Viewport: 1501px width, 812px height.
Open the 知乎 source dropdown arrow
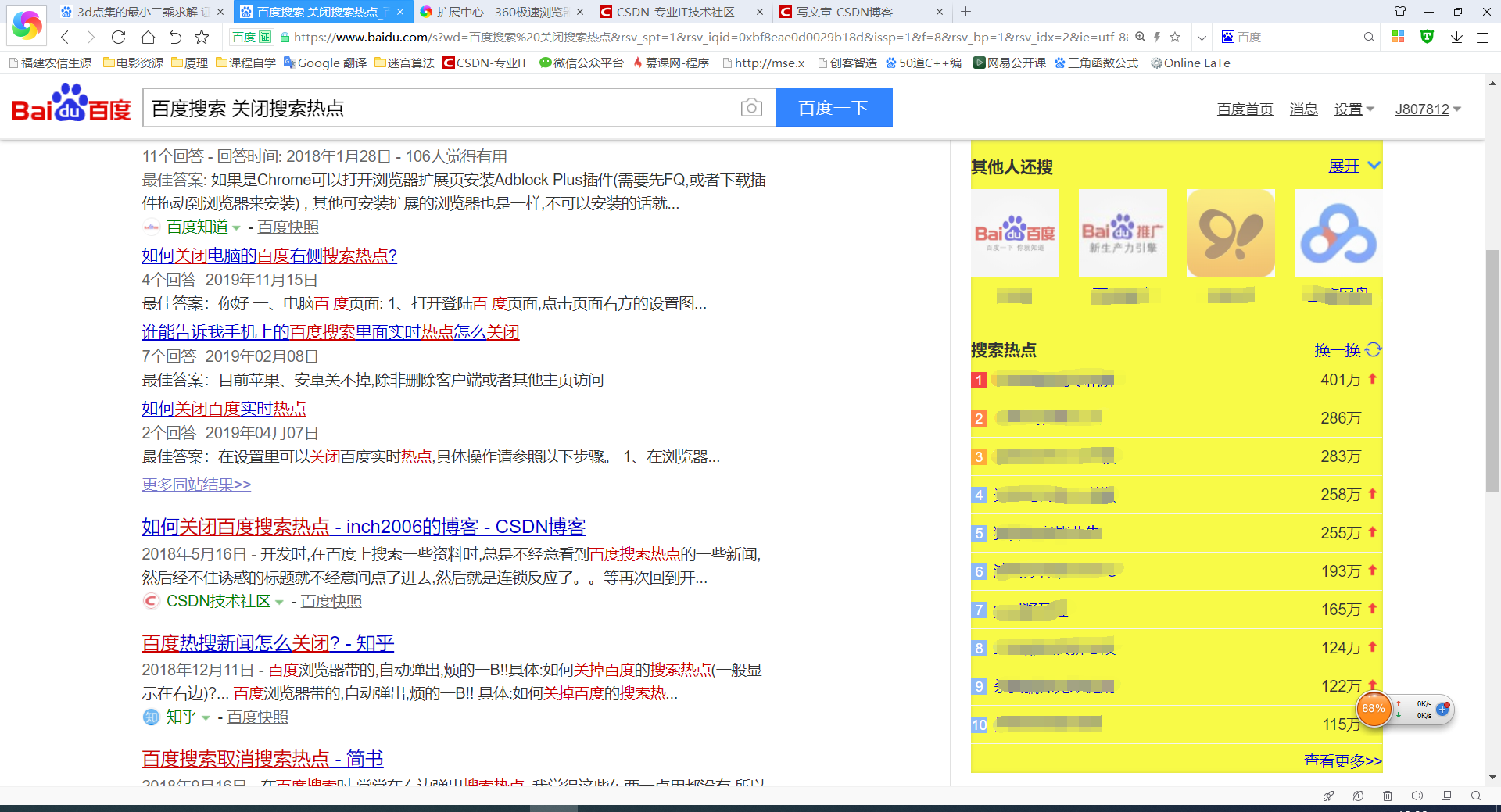[206, 718]
